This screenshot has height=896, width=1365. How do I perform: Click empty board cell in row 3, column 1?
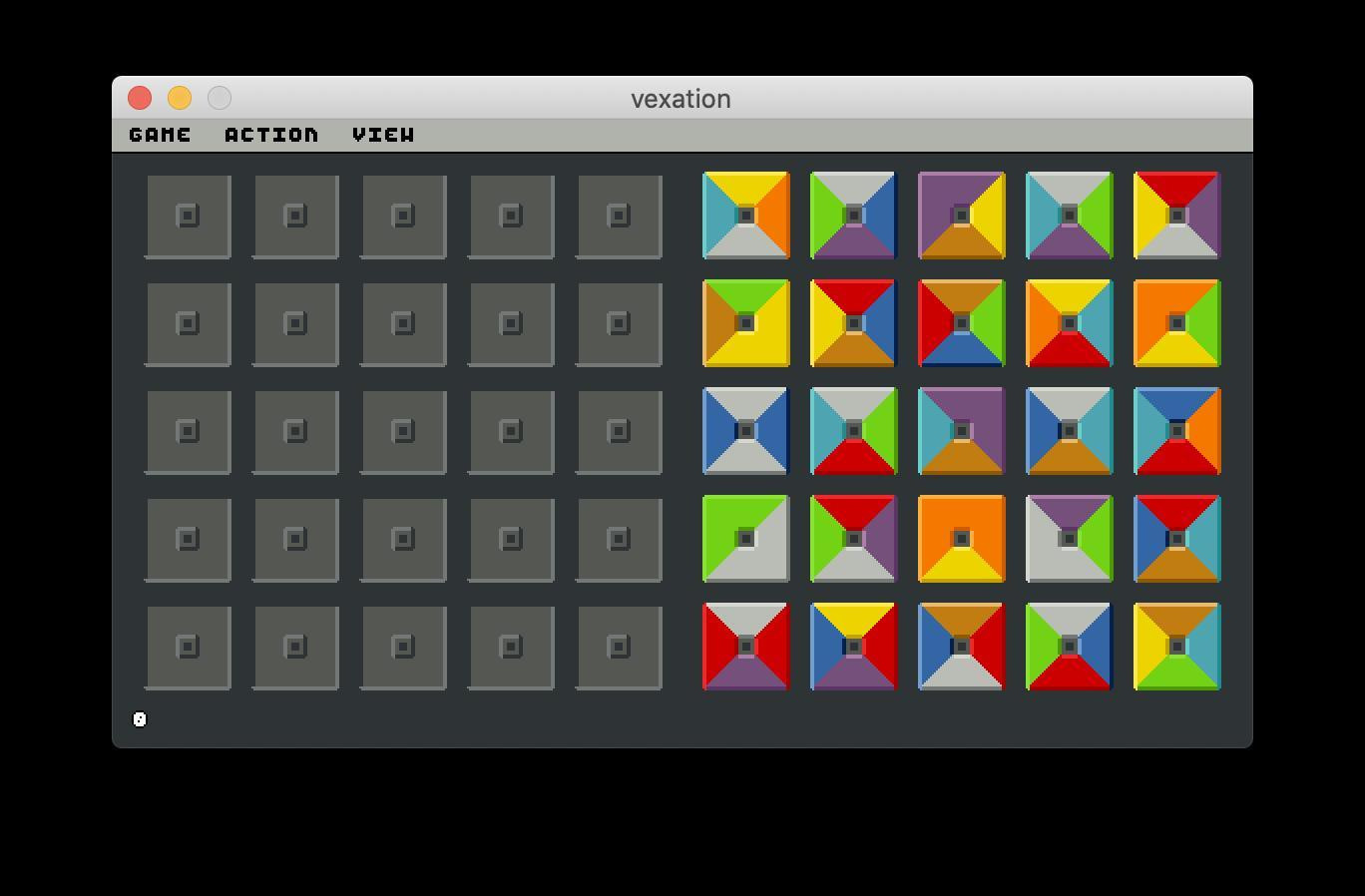(188, 432)
